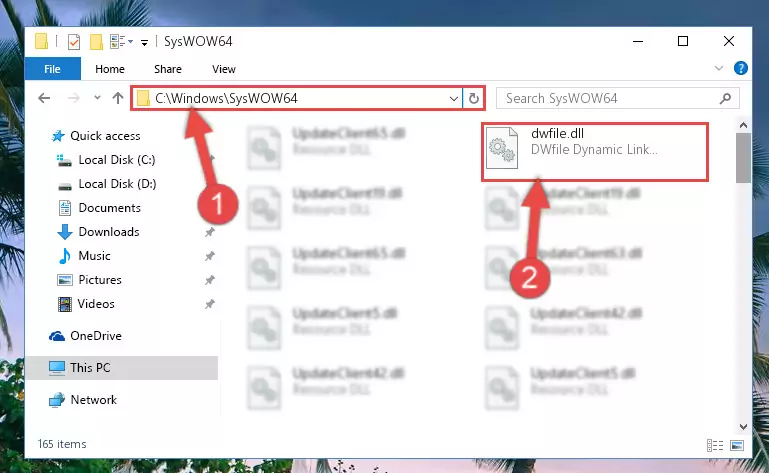Click the This PC monitor icon
769x473 pixels.
point(57,368)
